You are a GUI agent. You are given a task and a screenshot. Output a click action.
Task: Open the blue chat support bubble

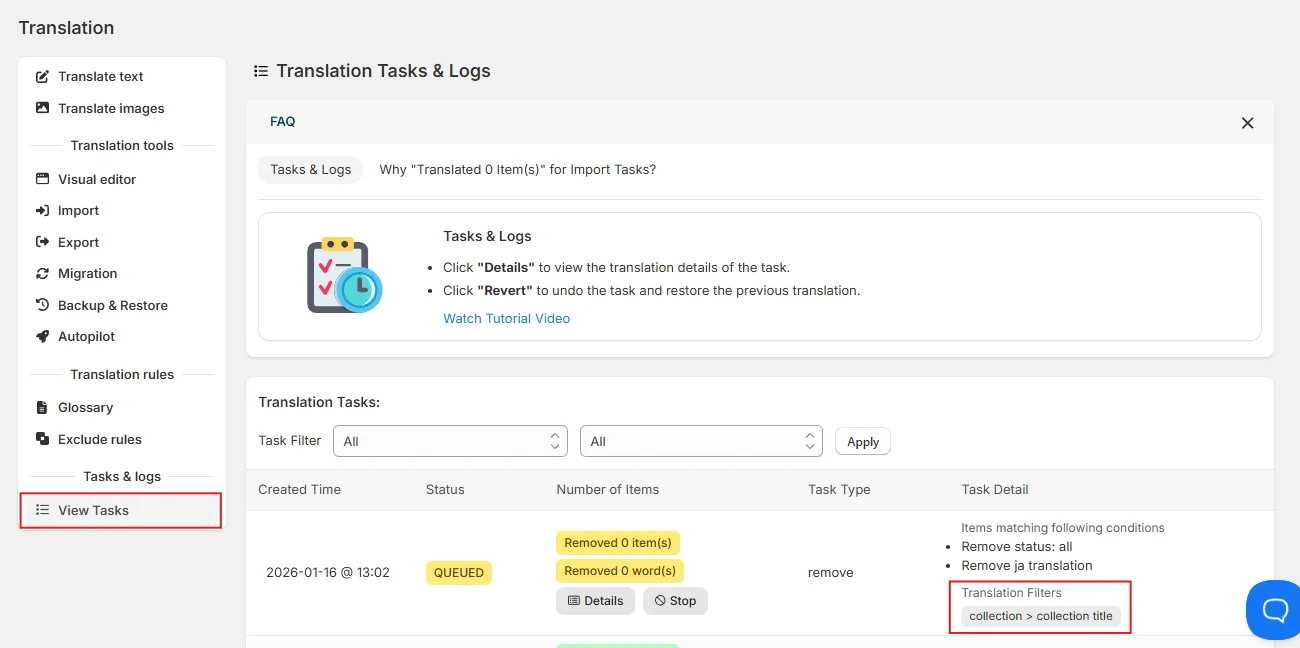coord(1274,609)
